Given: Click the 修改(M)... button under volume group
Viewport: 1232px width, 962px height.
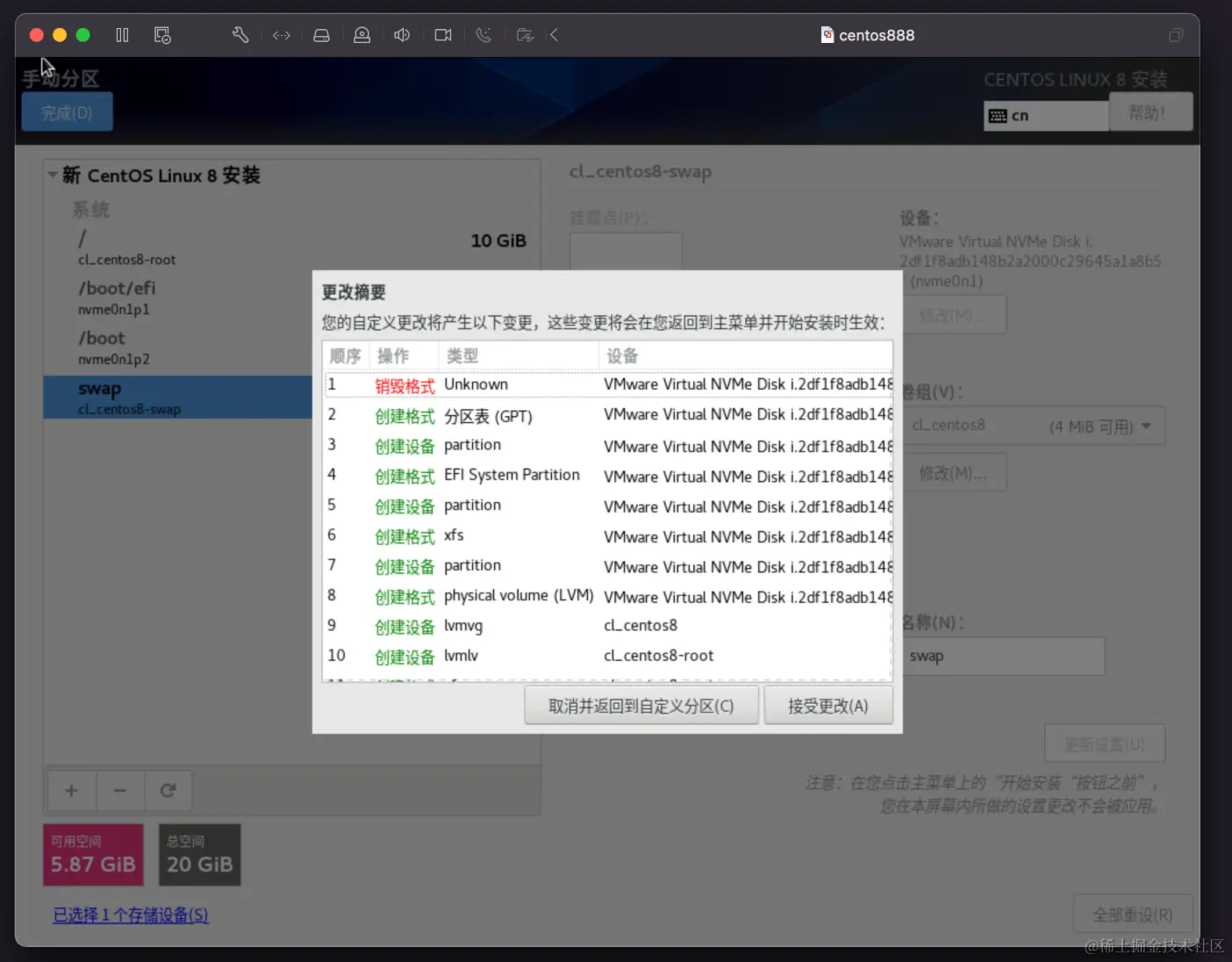Looking at the screenshot, I should (954, 473).
